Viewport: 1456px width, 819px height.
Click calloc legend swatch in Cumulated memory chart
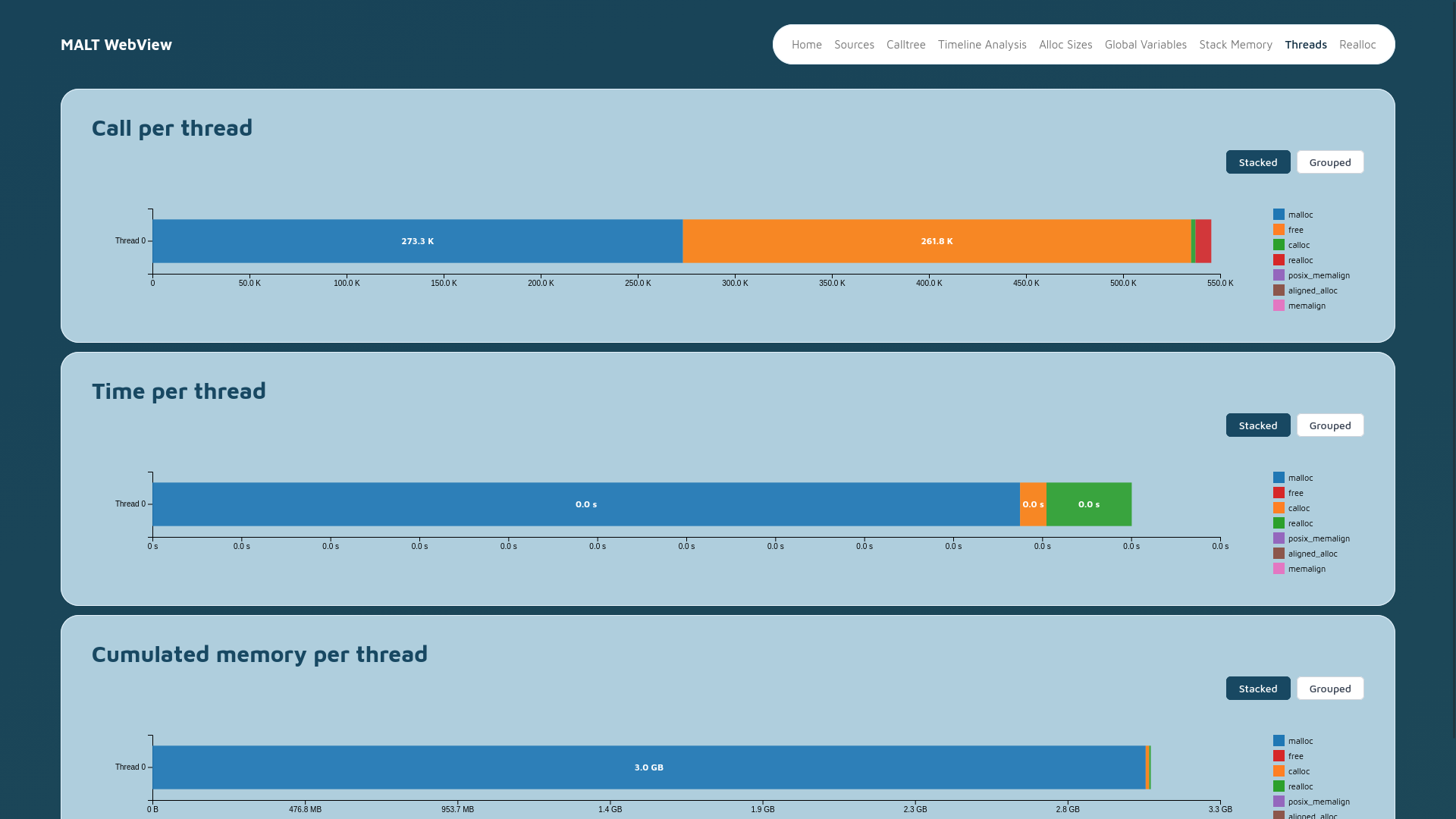pos(1279,771)
